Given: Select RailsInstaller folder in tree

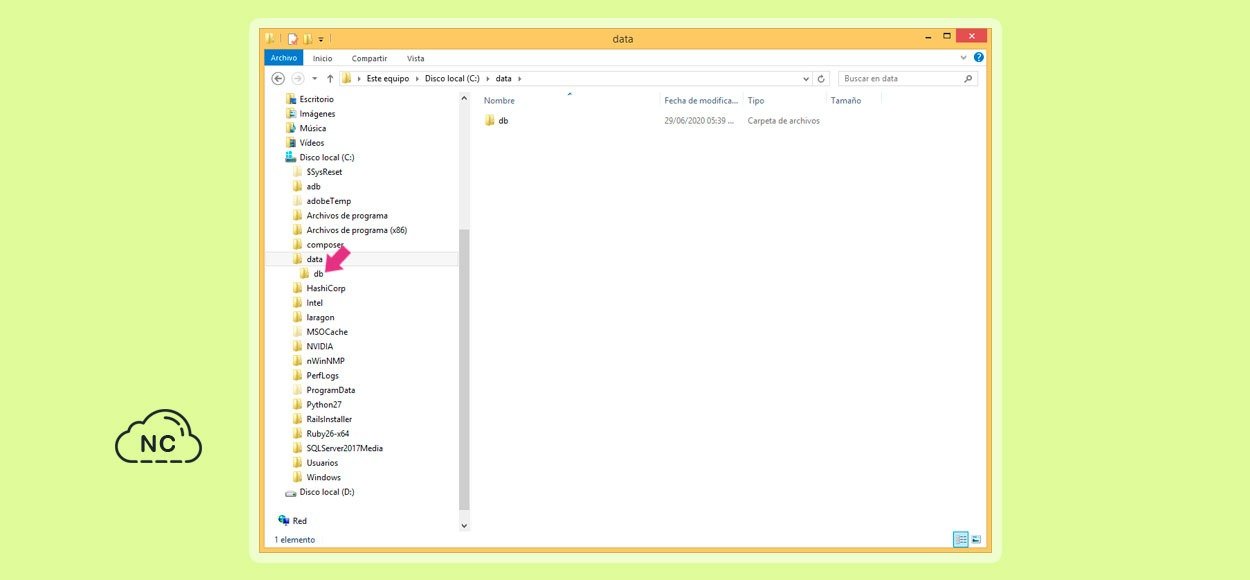Looking at the screenshot, I should pos(329,419).
